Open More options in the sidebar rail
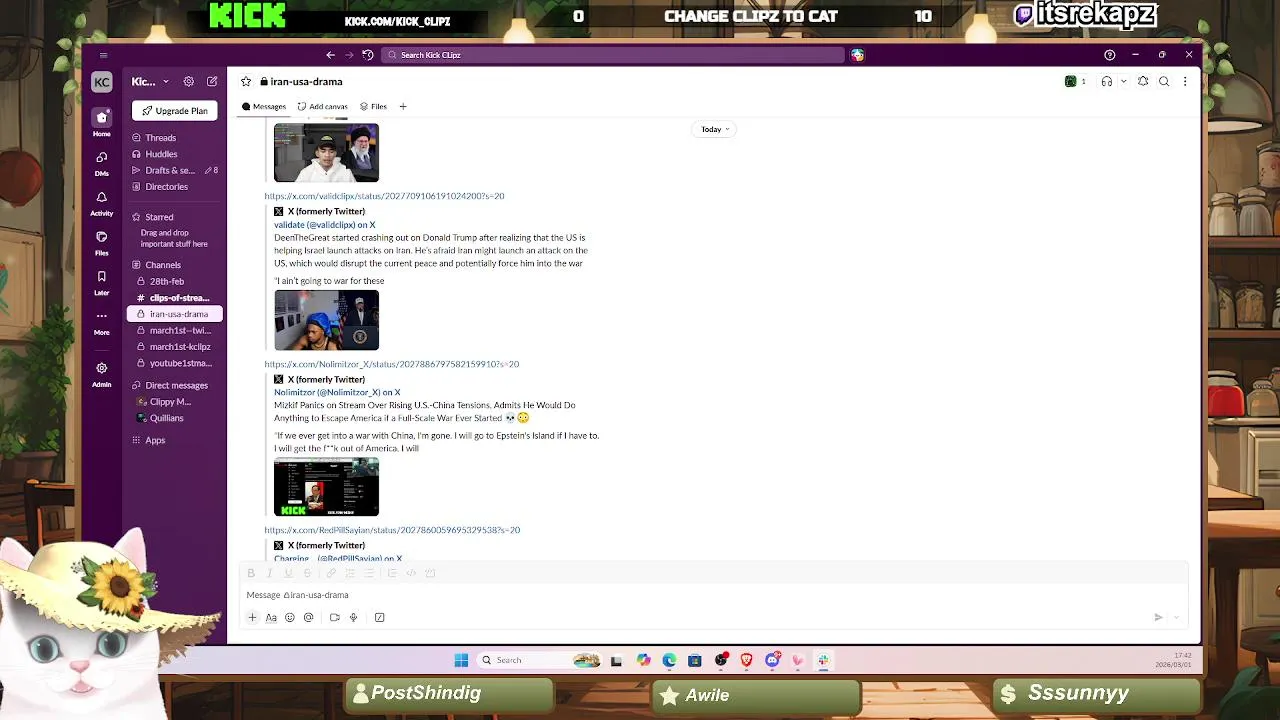This screenshot has height=720, width=1280. [101, 322]
